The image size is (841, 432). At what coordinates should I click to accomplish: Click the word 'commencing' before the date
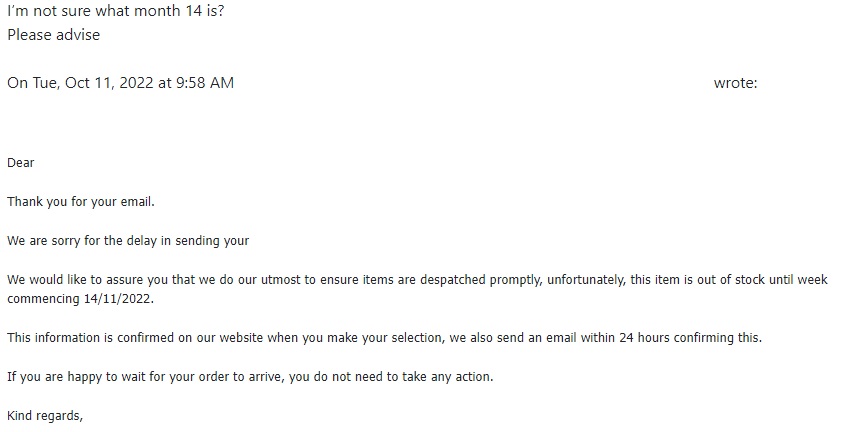43,299
